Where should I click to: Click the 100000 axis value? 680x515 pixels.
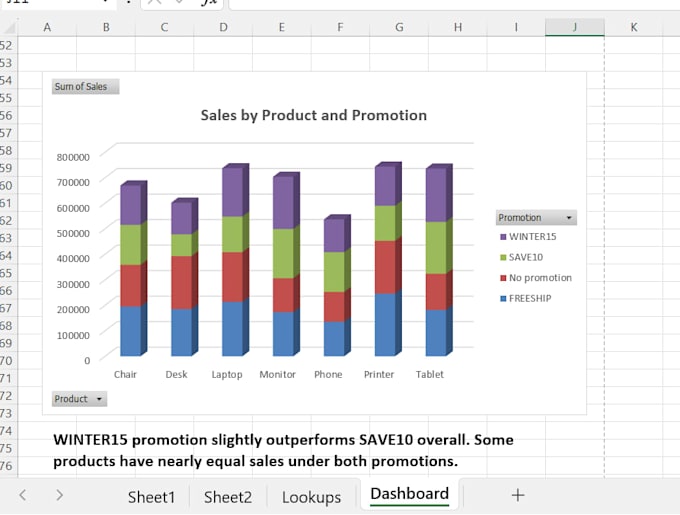coord(73,335)
